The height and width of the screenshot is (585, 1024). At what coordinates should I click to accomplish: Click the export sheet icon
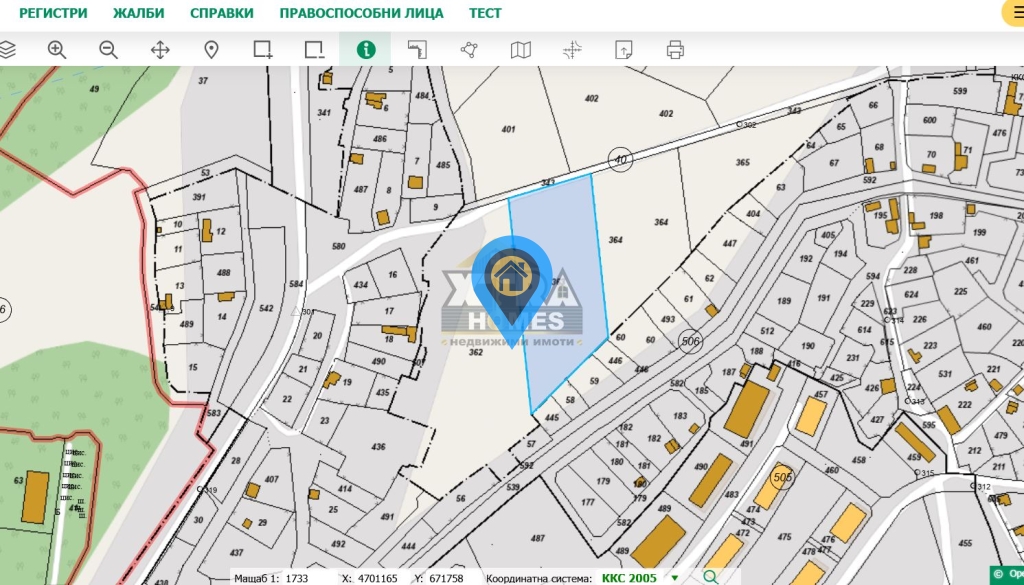624,50
